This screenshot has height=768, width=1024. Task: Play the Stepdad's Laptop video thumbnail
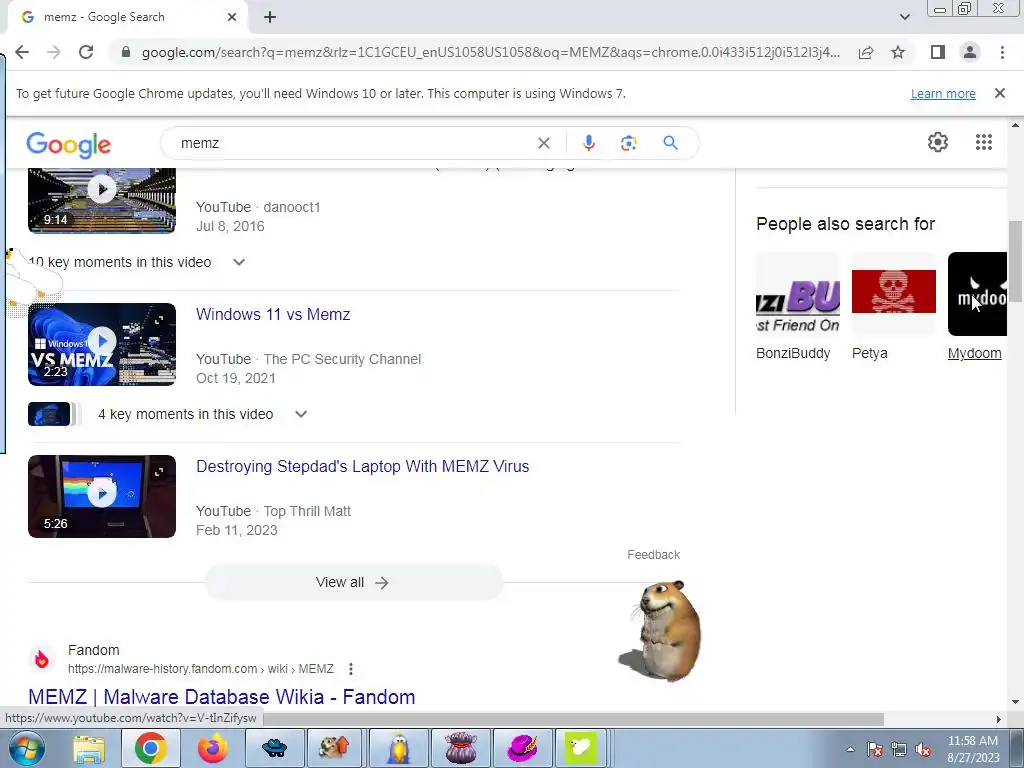click(x=102, y=496)
